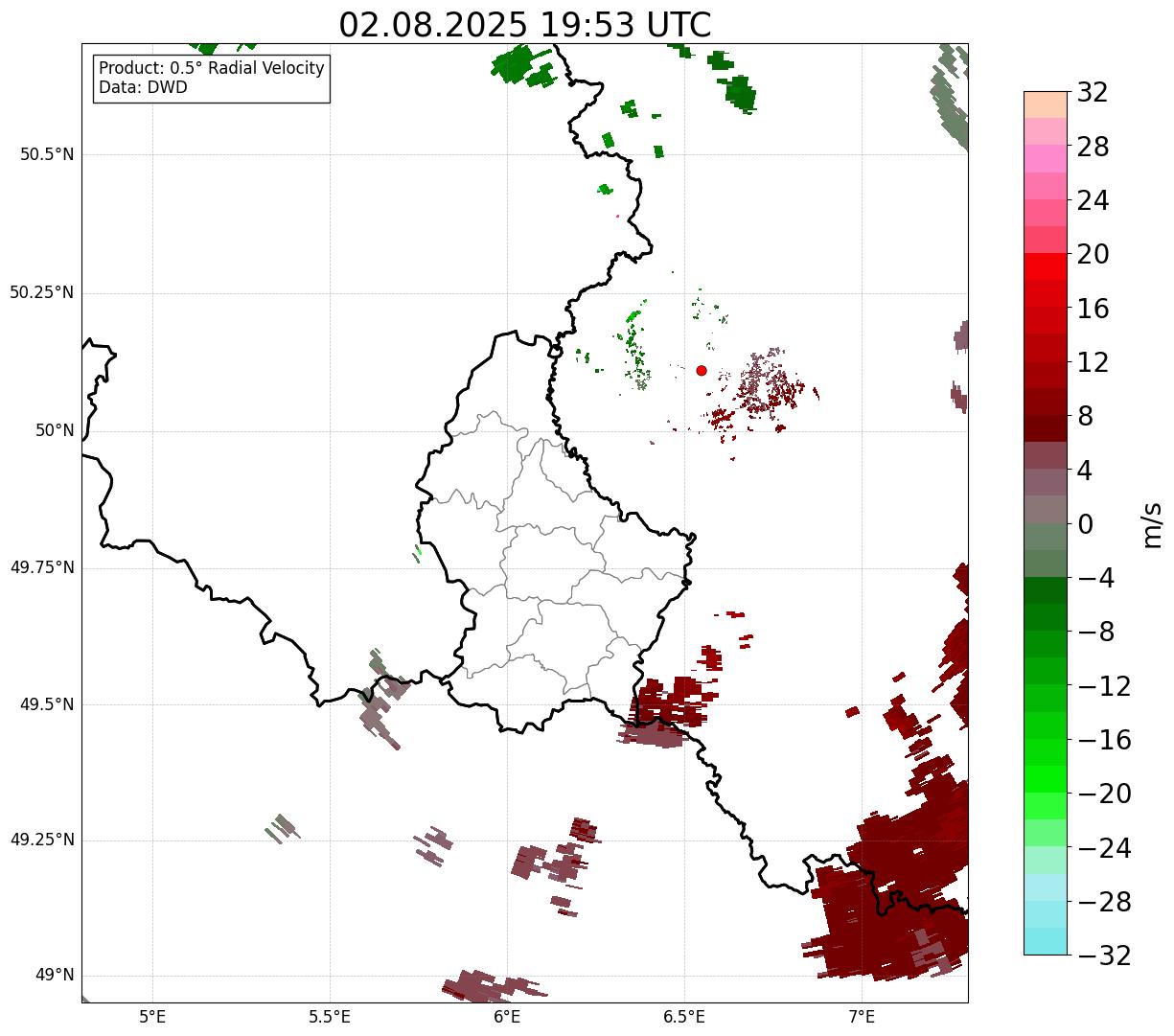Click the longitude label "7°E"
The height and width of the screenshot is (1036, 1174).
862,1016
